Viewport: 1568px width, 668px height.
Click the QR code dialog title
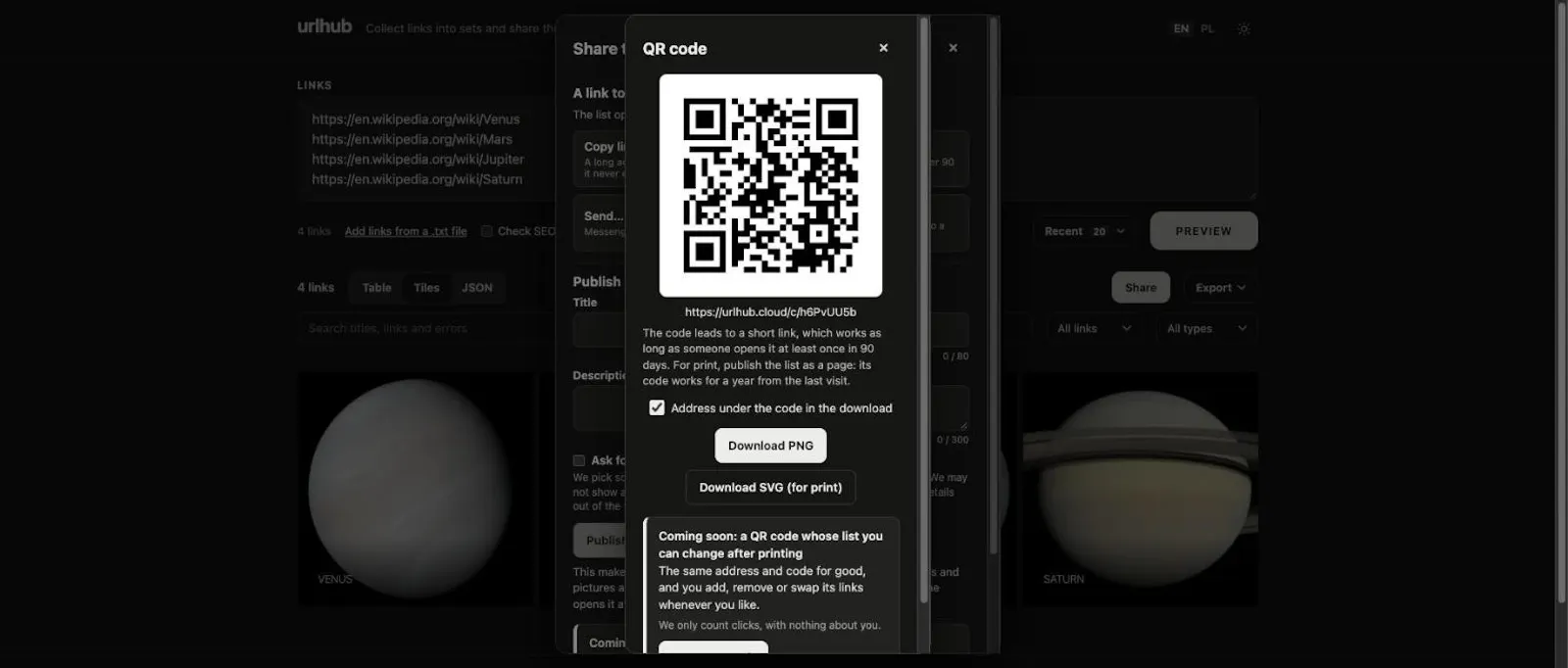(x=674, y=48)
